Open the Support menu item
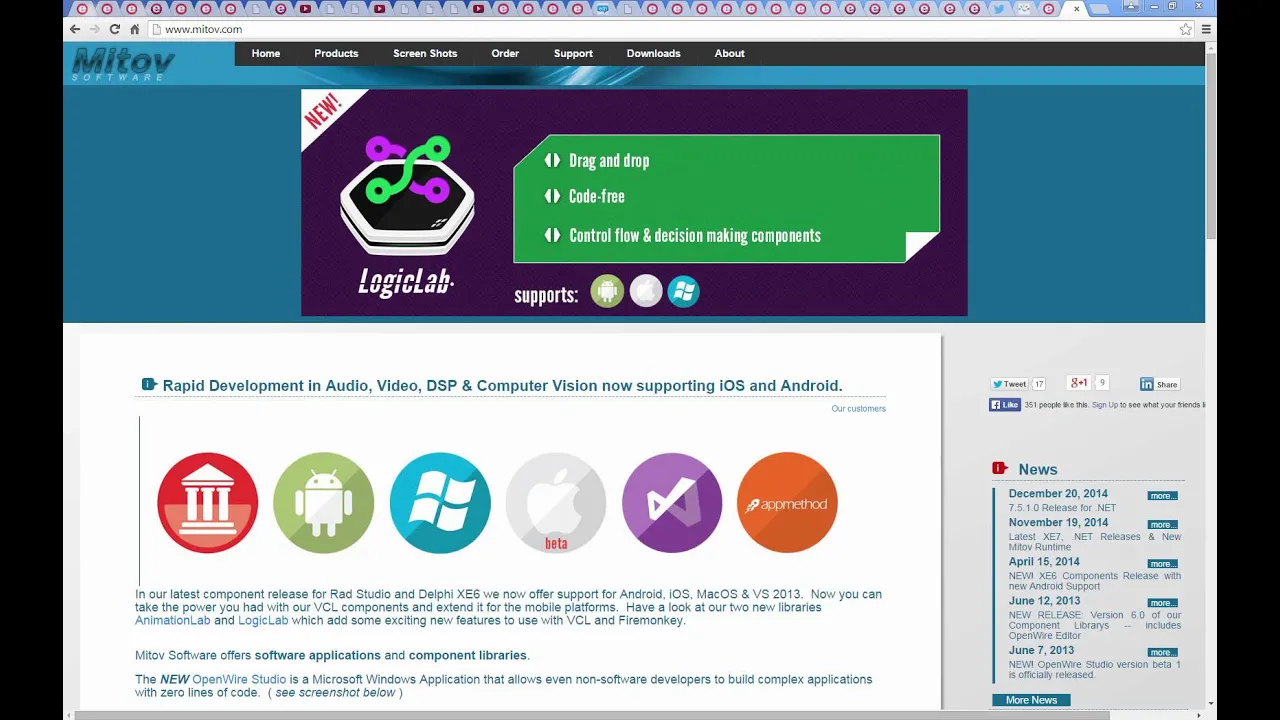This screenshot has width=1280, height=720. [x=573, y=54]
